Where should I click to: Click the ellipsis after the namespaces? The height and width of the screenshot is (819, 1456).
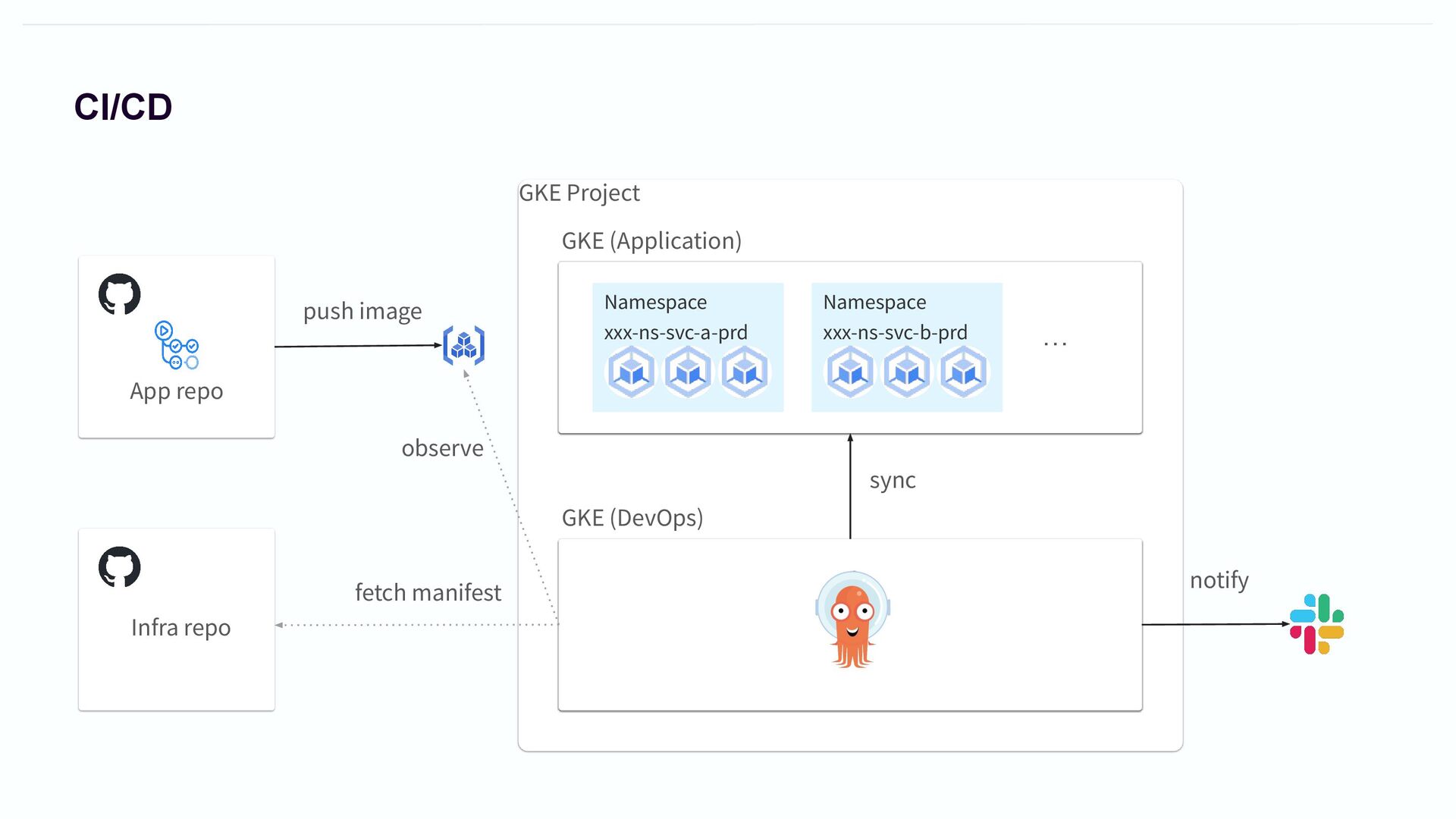(1055, 344)
